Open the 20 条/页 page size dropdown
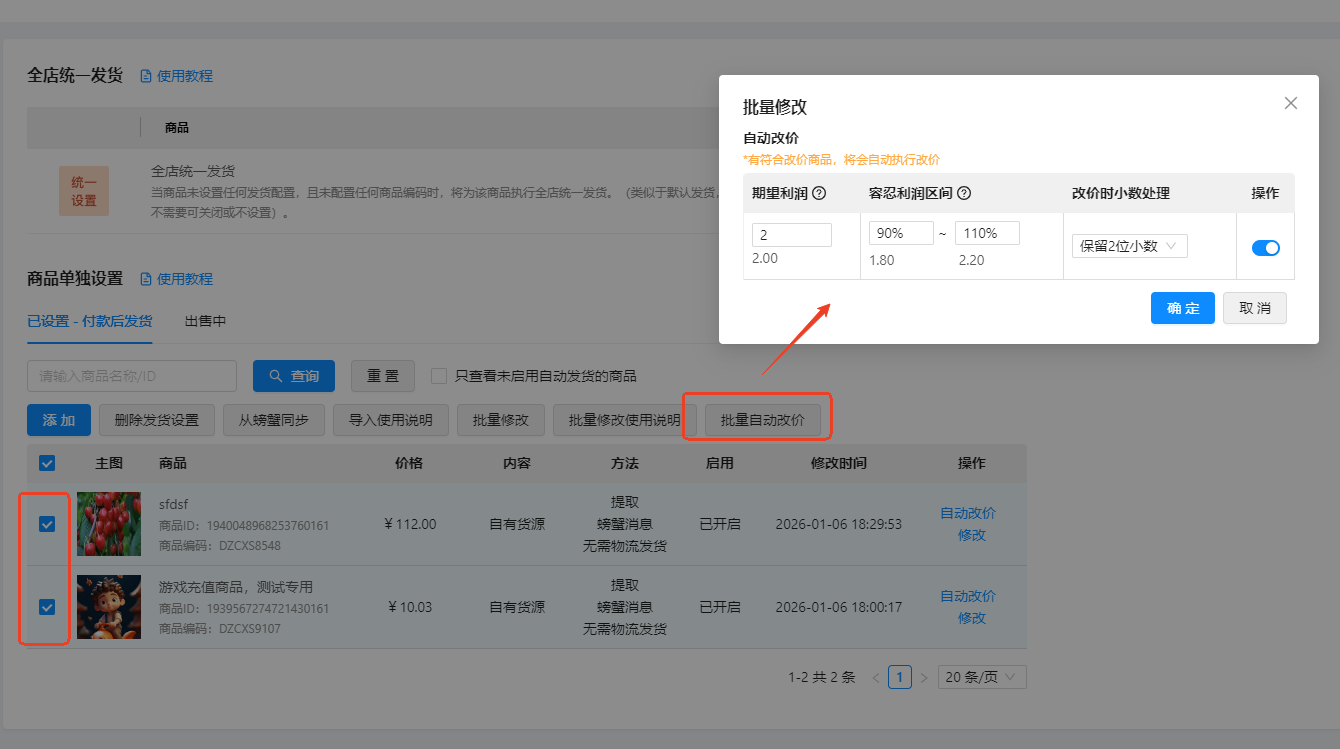This screenshot has height=749, width=1340. (982, 677)
